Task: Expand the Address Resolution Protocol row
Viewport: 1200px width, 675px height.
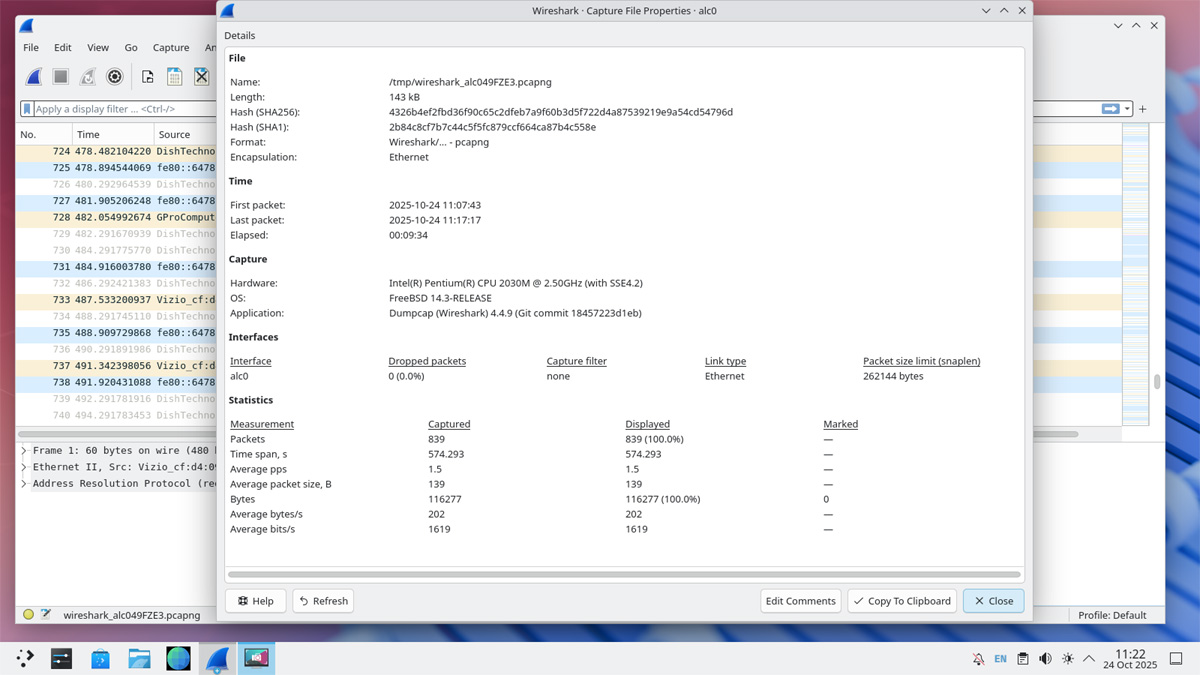Action: pyautogui.click(x=24, y=484)
